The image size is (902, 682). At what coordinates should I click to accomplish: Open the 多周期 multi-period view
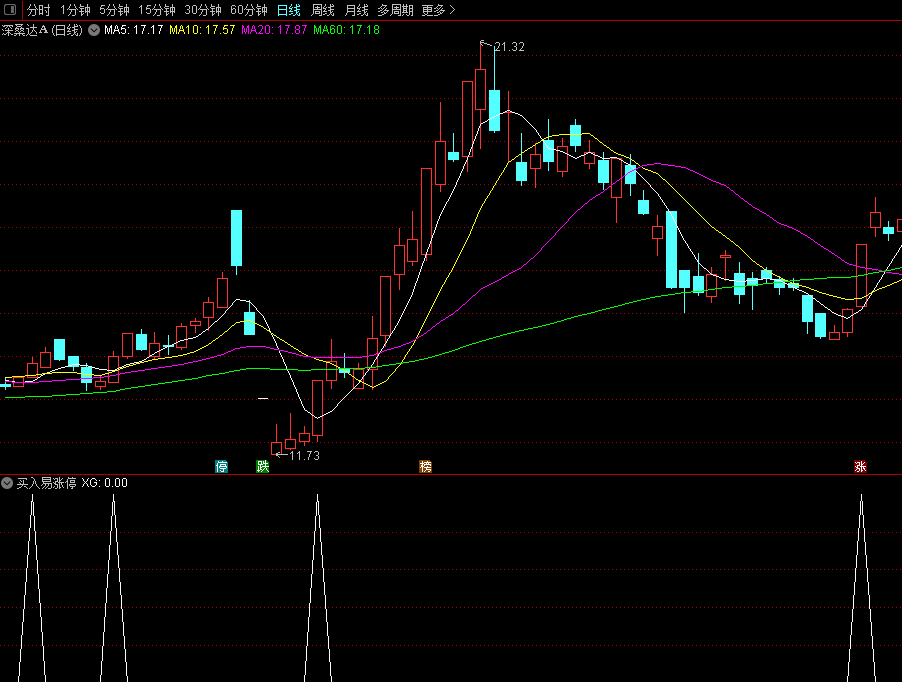[x=395, y=10]
